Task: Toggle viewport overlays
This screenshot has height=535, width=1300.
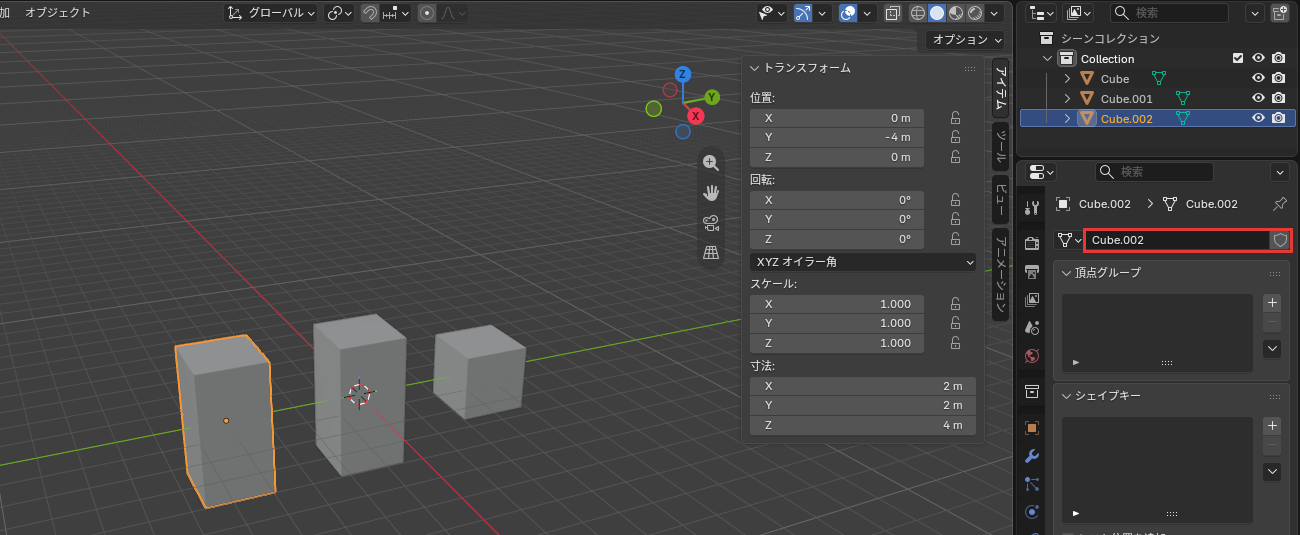Action: point(848,13)
